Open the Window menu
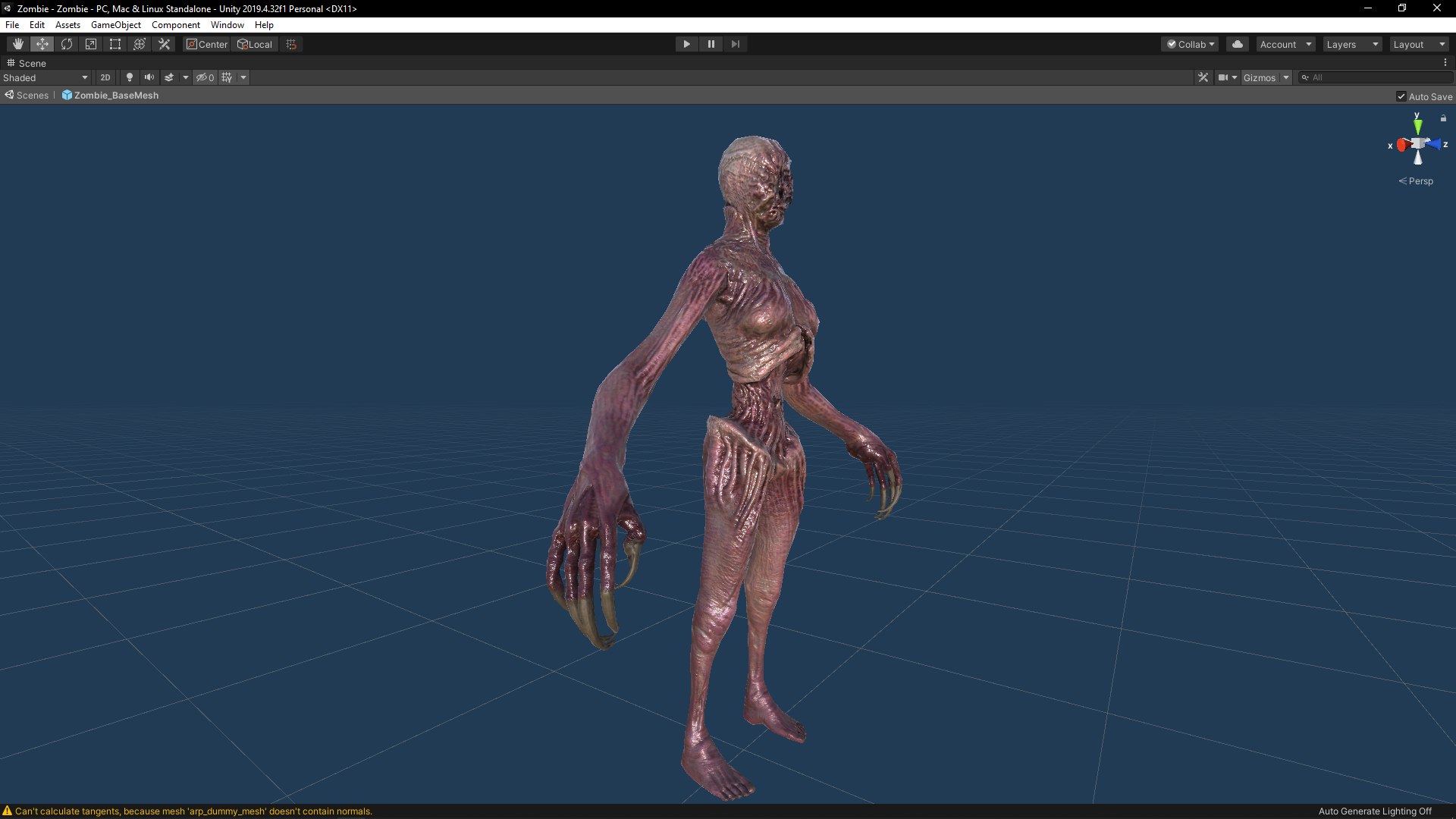1456x819 pixels. (x=227, y=24)
